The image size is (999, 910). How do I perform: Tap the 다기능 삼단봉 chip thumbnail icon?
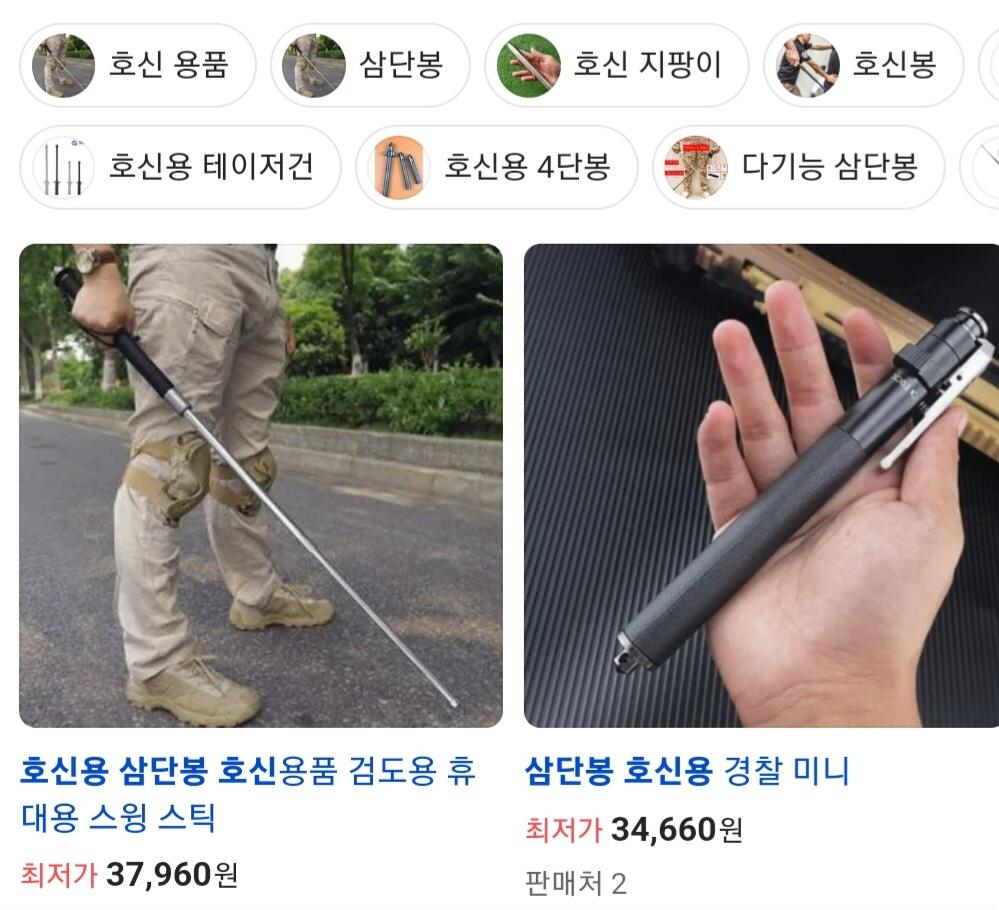[696, 167]
